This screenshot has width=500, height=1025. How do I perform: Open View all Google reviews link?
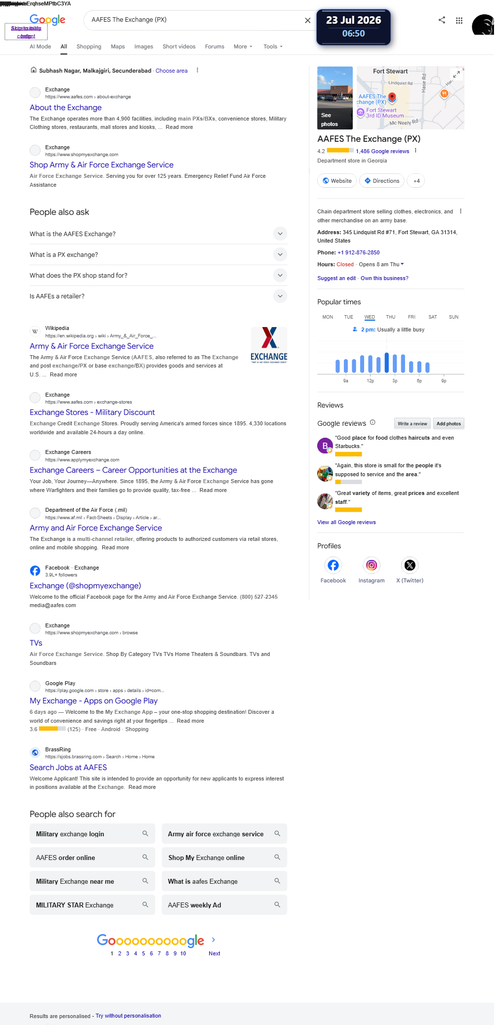(x=346, y=522)
